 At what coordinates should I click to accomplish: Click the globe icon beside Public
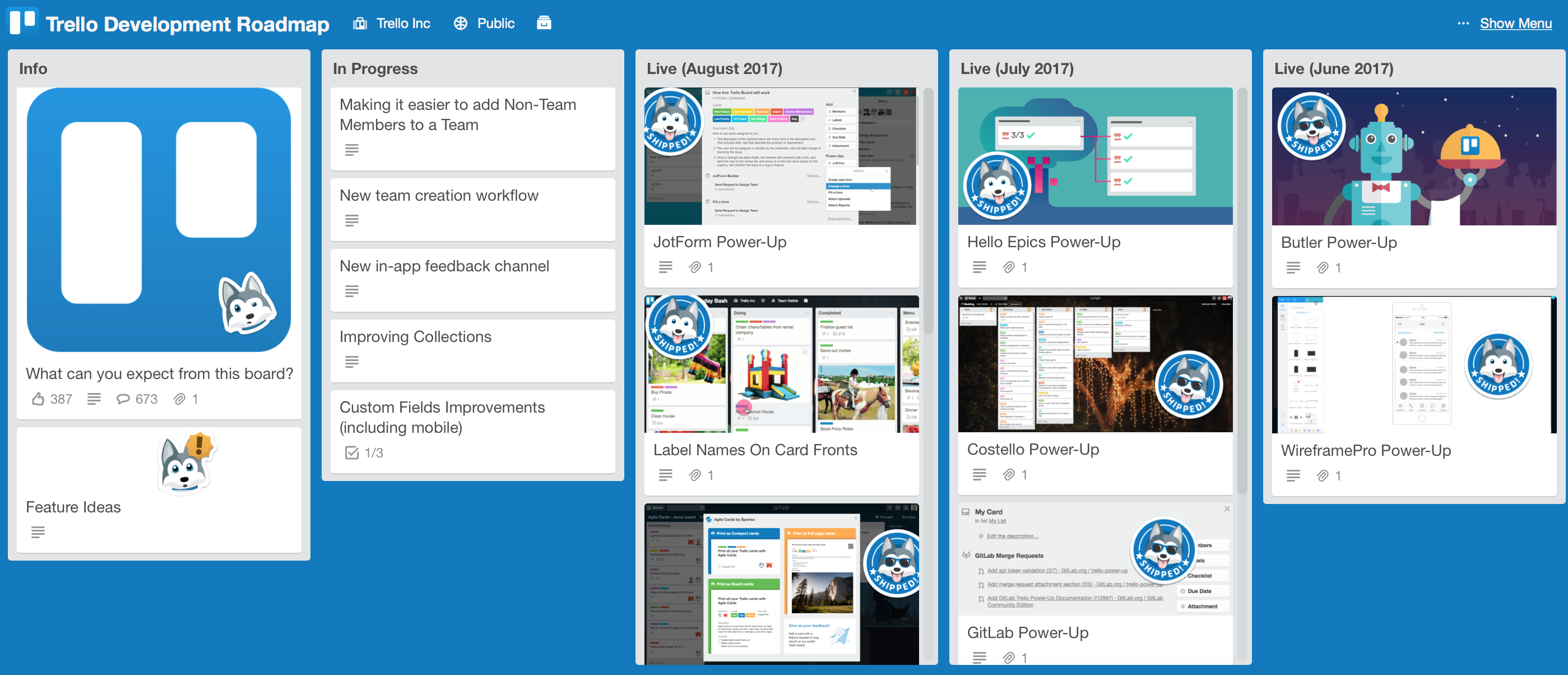point(461,23)
